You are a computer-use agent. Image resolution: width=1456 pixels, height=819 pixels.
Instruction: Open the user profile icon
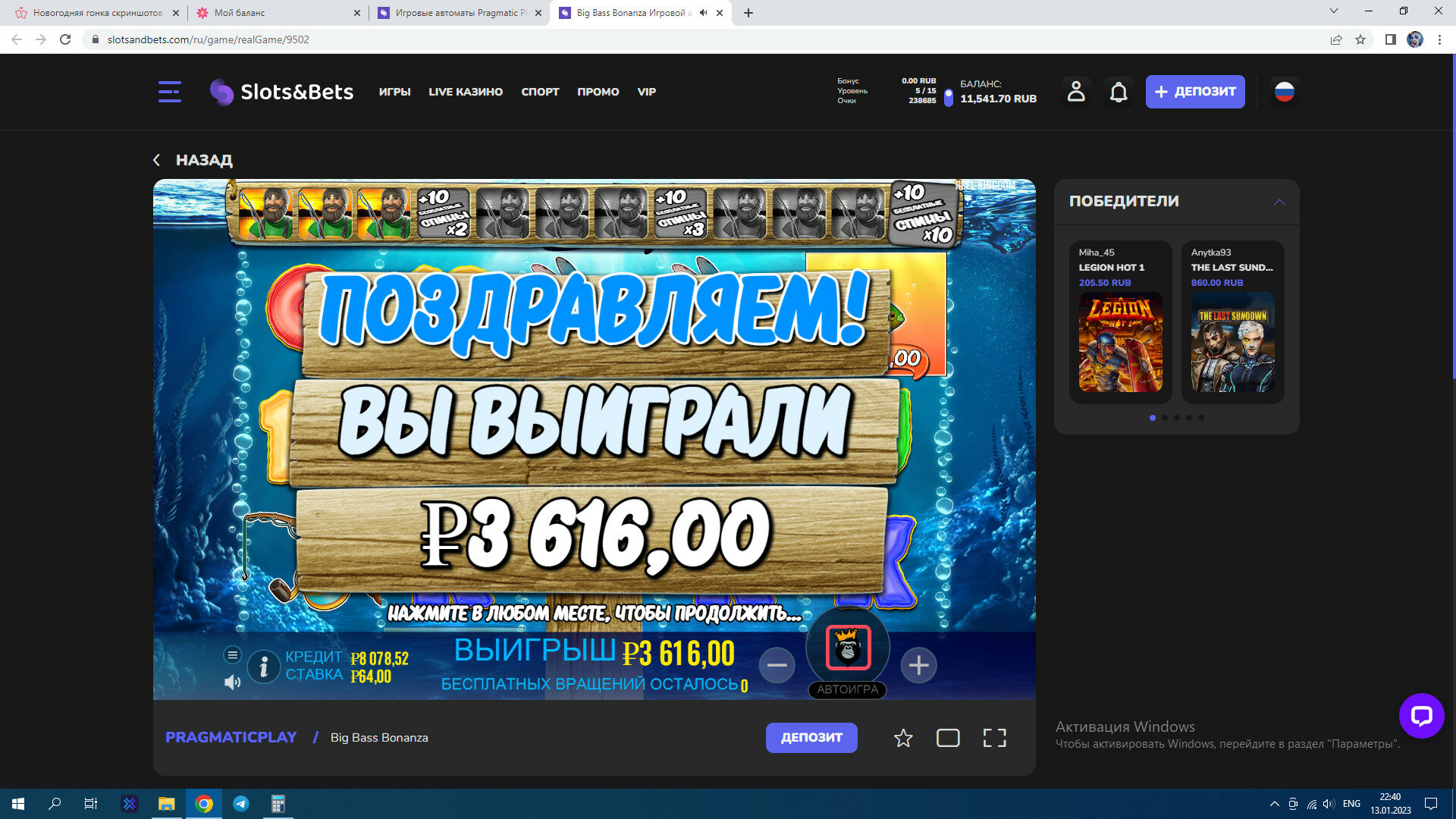1076,92
